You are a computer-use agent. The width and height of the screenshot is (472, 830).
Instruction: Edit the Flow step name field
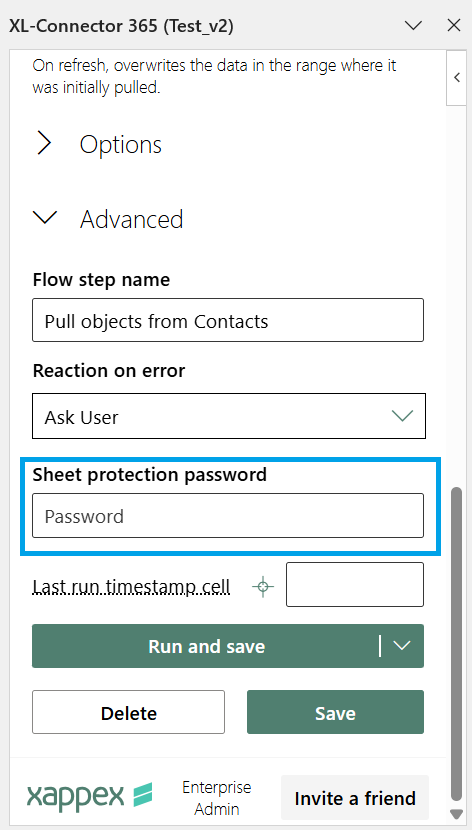click(x=228, y=320)
